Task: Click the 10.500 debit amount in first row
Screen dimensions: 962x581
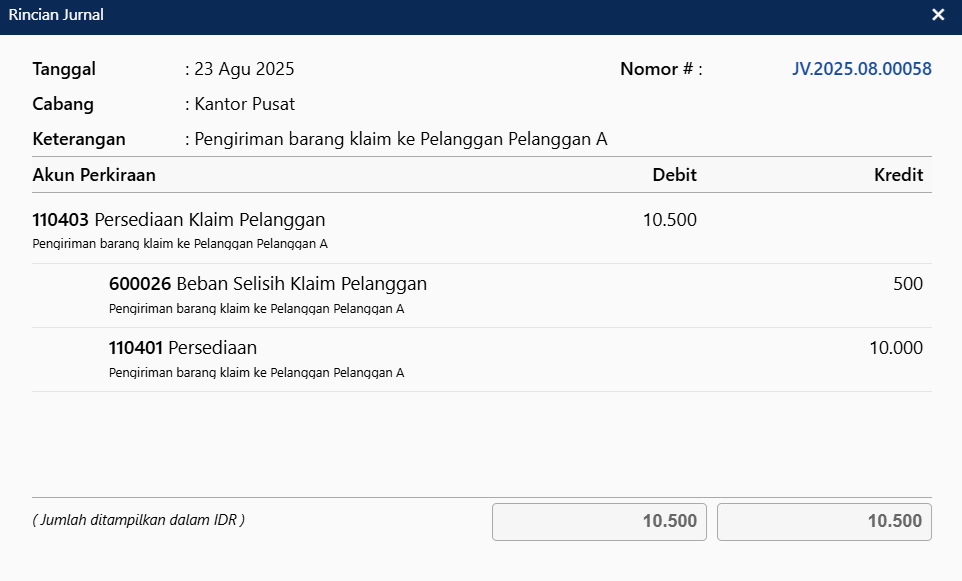Action: point(669,220)
